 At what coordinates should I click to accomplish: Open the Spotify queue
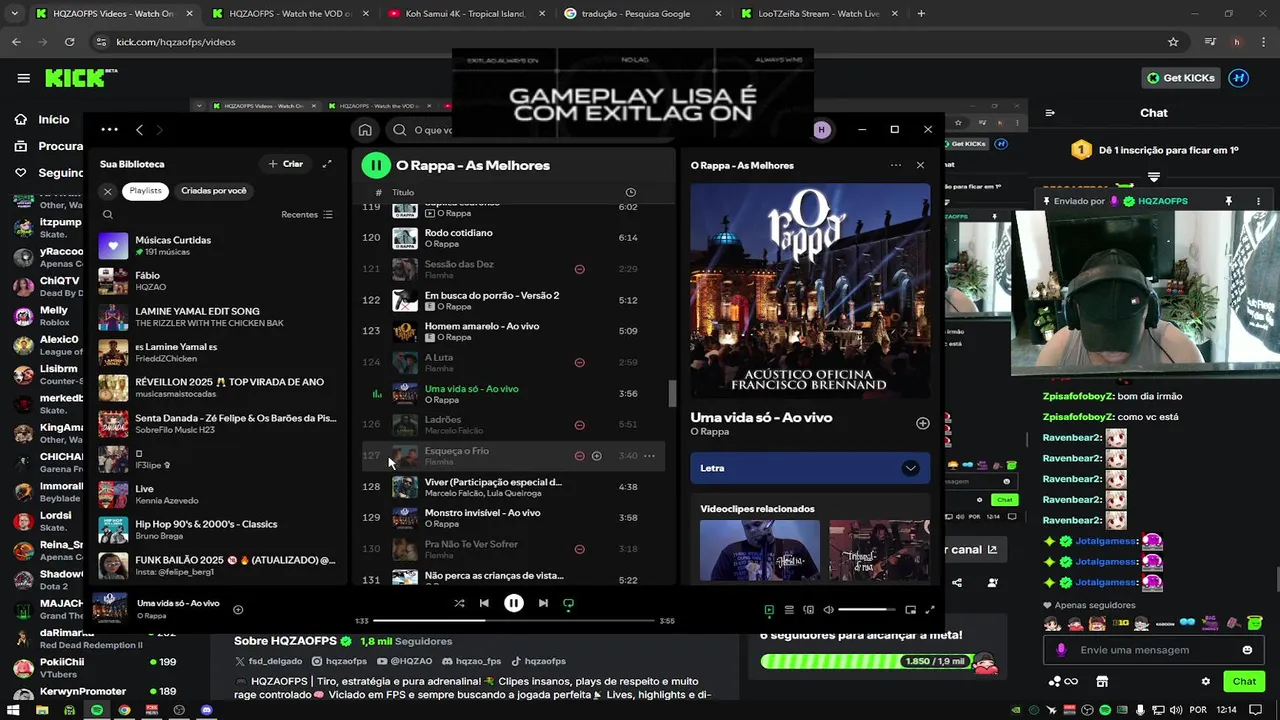point(789,609)
